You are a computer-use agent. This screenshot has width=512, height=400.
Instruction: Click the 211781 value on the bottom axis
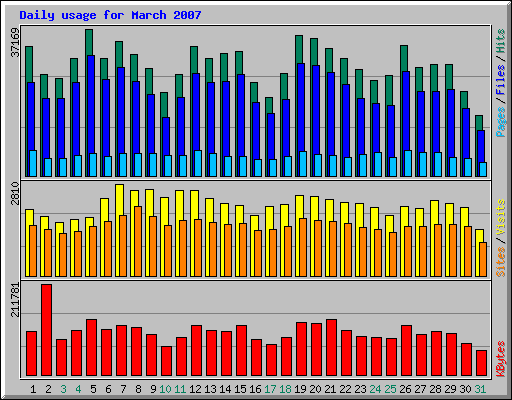15,300
